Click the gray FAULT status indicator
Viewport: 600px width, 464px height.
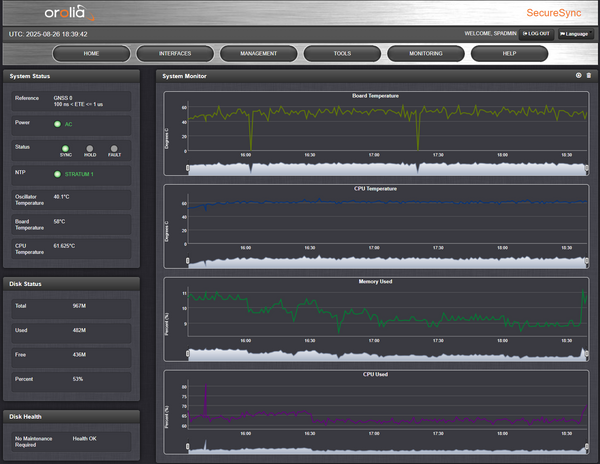click(x=114, y=148)
